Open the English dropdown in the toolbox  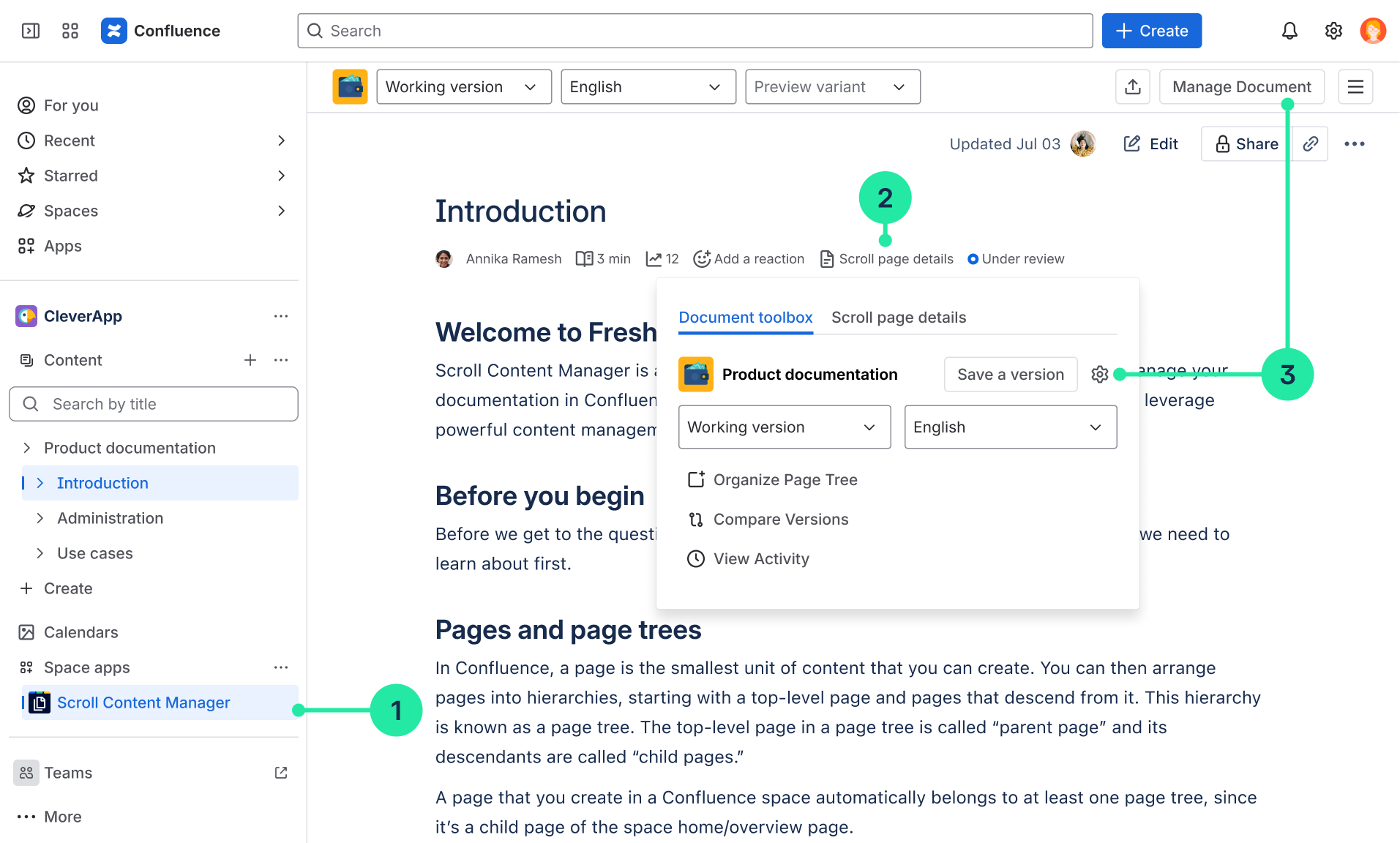click(x=1011, y=427)
